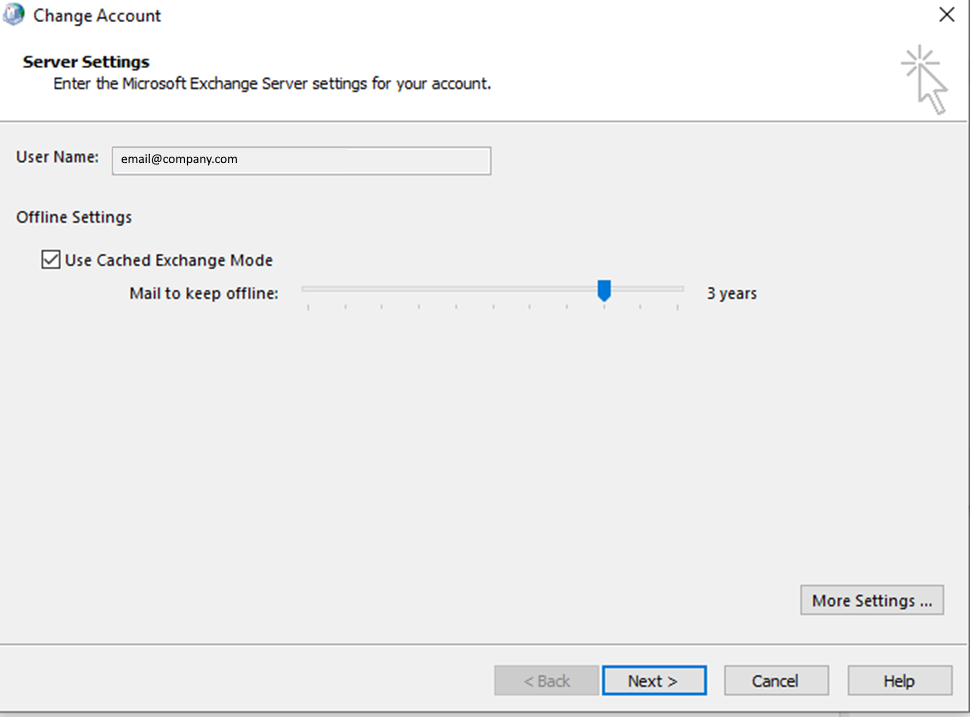Click the Offline Settings section heading
Screen dimensions: 970x717
[x=74, y=217]
